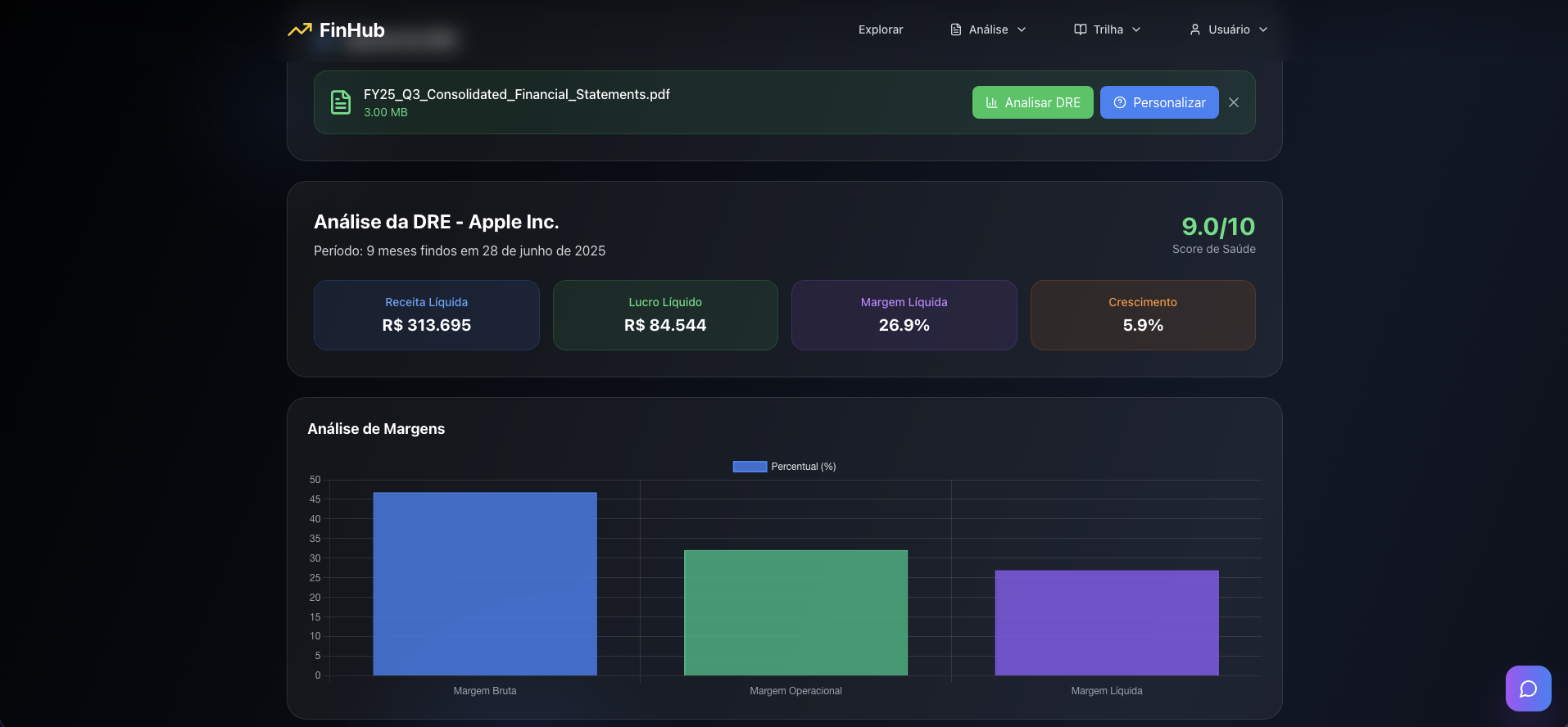
Task: Click the green PDF document file icon
Action: click(x=341, y=102)
